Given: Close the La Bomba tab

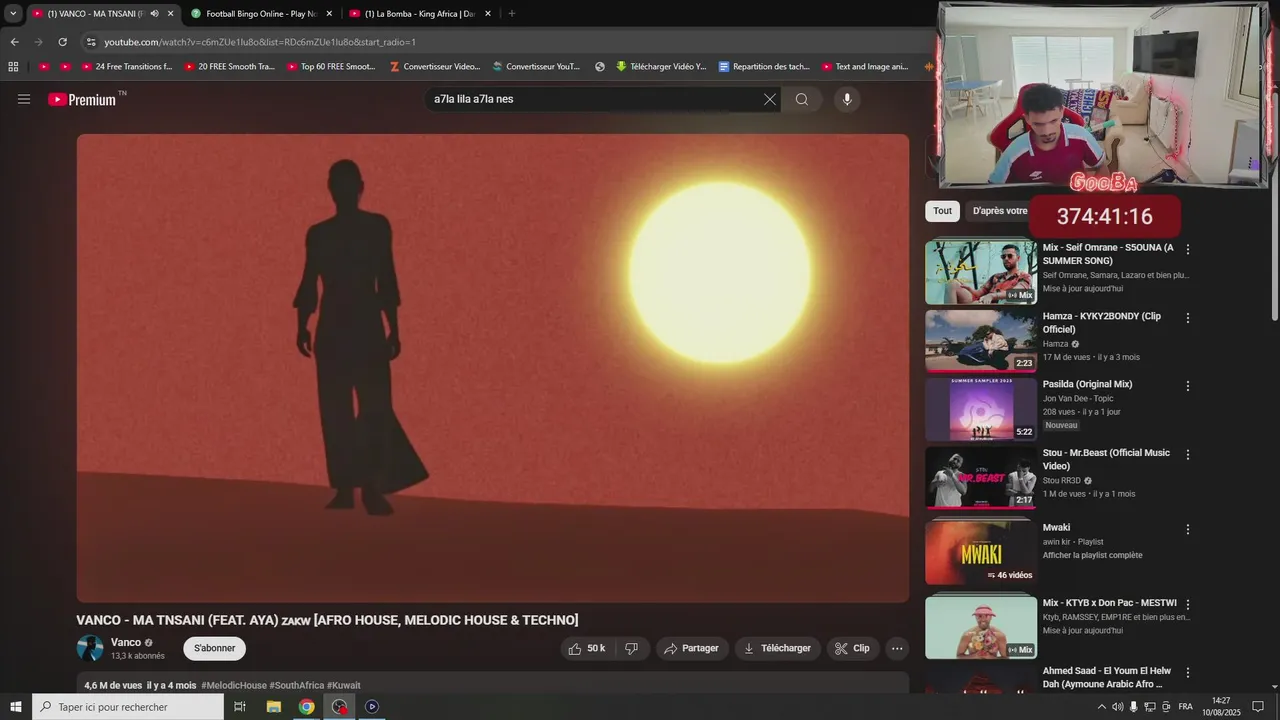Looking at the screenshot, I should pyautogui.click(x=488, y=14).
